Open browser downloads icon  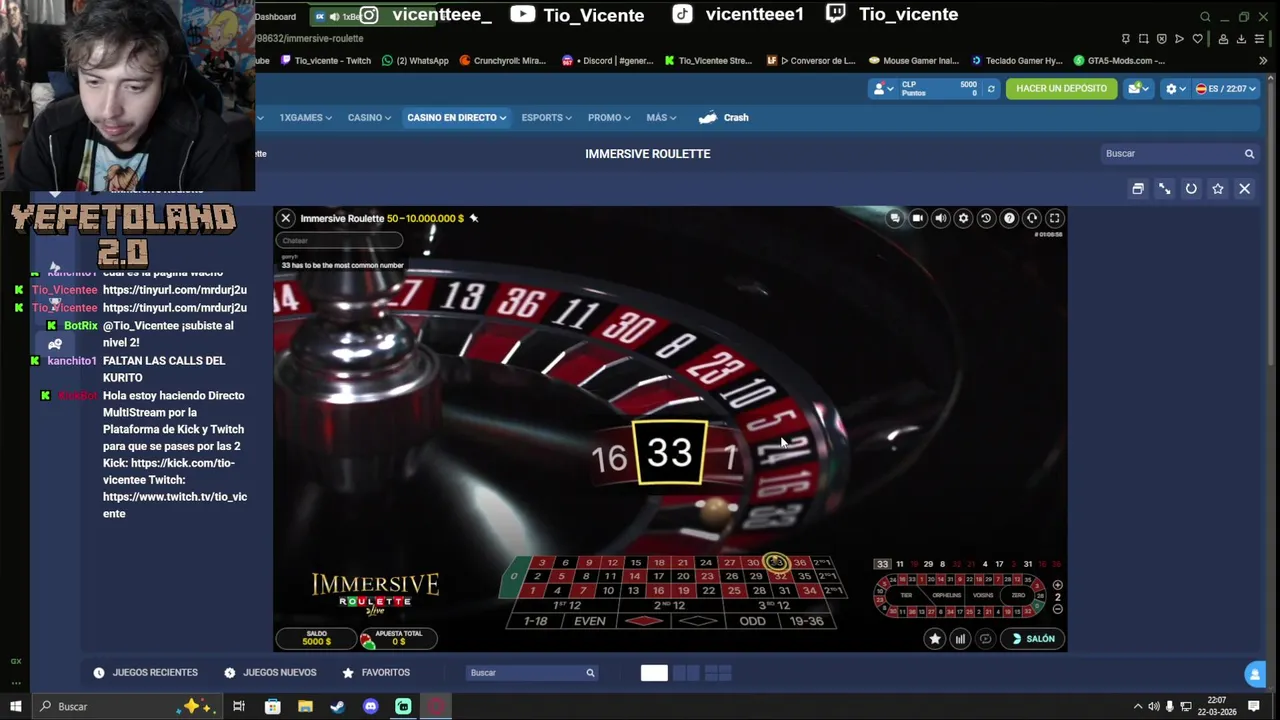click(1241, 39)
